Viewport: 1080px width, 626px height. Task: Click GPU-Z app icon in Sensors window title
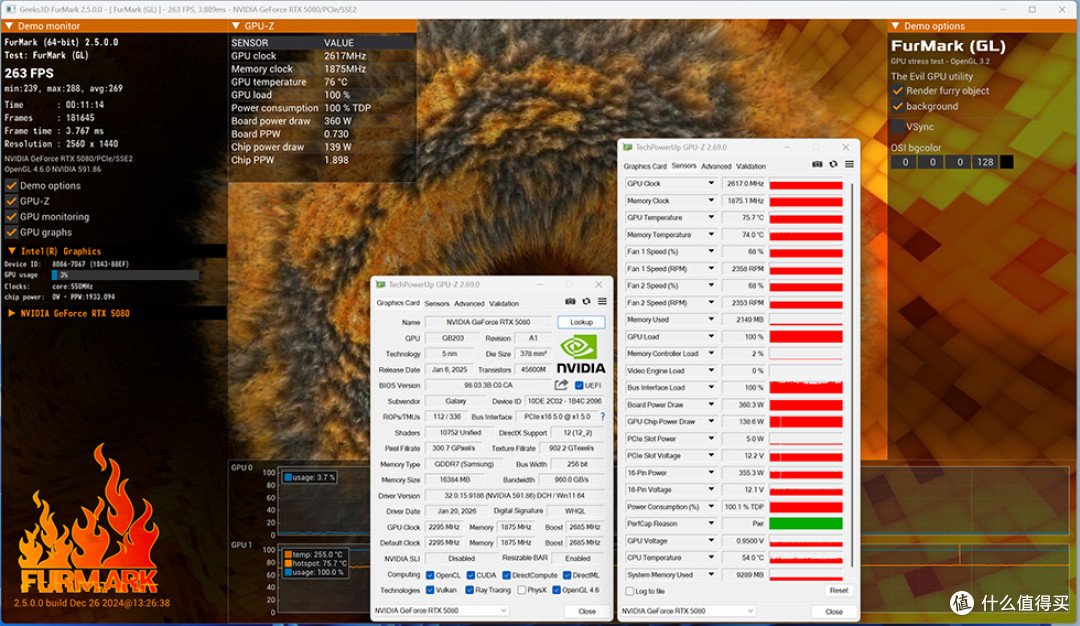coord(627,147)
